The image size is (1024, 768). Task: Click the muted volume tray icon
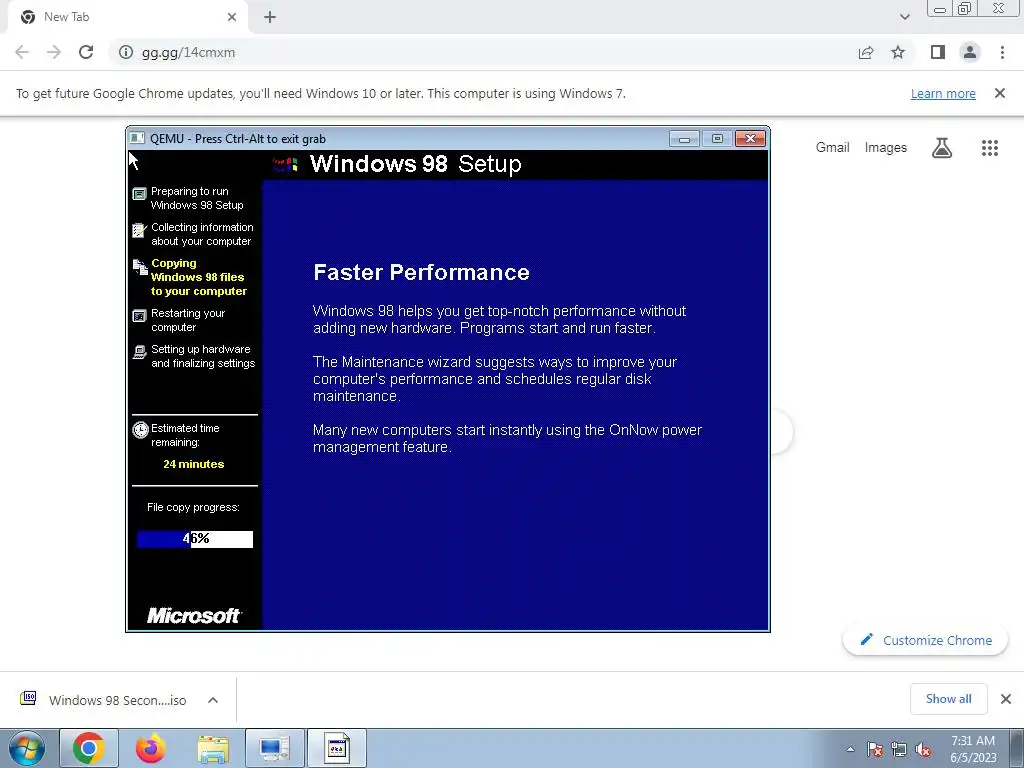pos(923,749)
